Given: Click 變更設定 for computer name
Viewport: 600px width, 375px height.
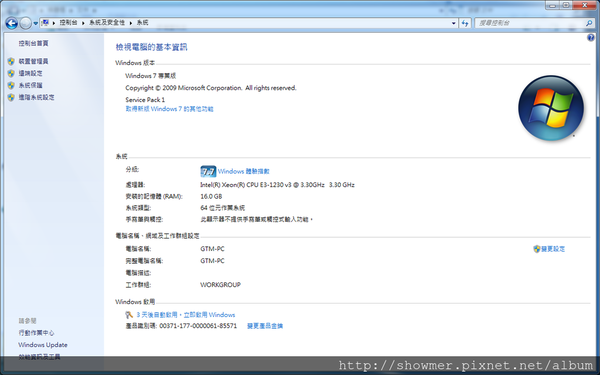Looking at the screenshot, I should point(553,249).
